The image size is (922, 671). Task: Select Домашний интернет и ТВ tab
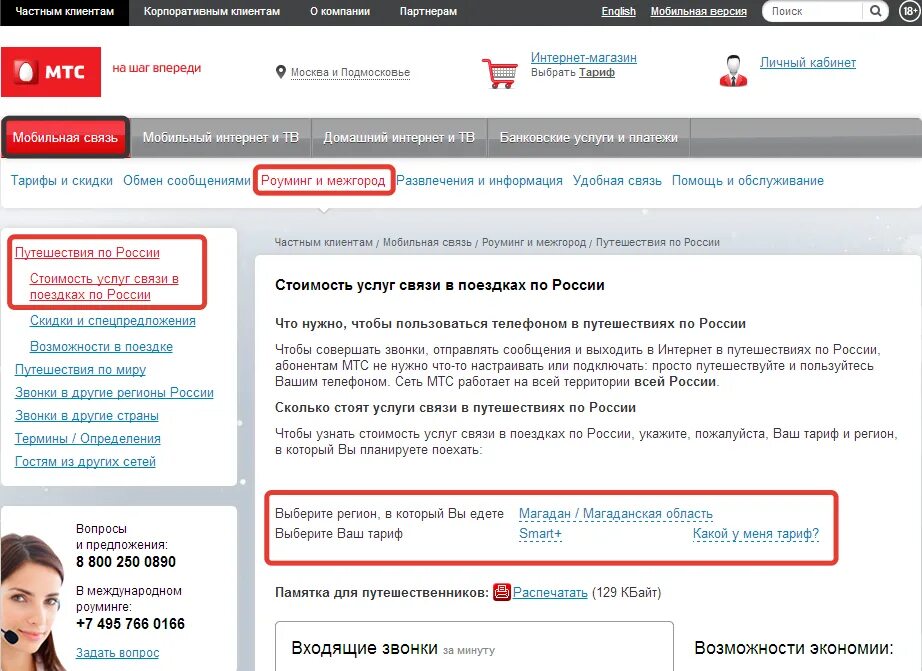pyautogui.click(x=399, y=138)
